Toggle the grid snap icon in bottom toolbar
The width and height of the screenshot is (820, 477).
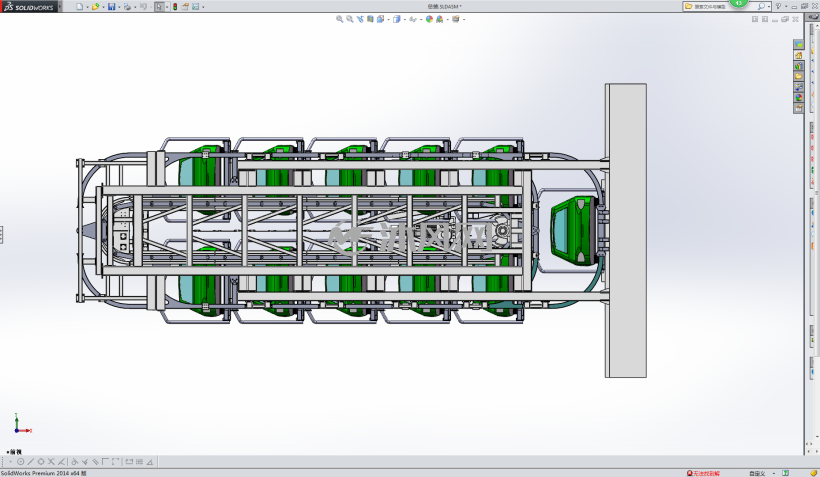click(139, 462)
